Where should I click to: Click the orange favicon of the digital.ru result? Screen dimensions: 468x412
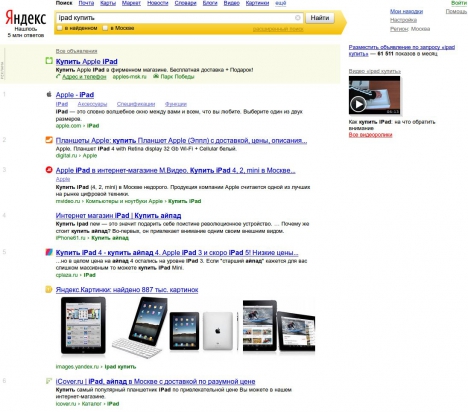49,140
